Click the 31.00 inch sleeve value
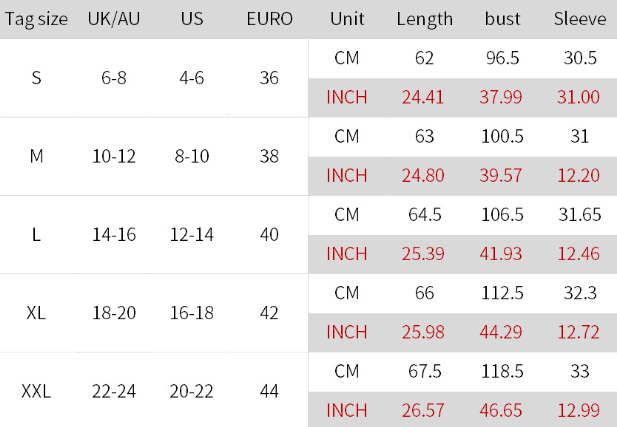Screen dimensions: 617x427 578,97
